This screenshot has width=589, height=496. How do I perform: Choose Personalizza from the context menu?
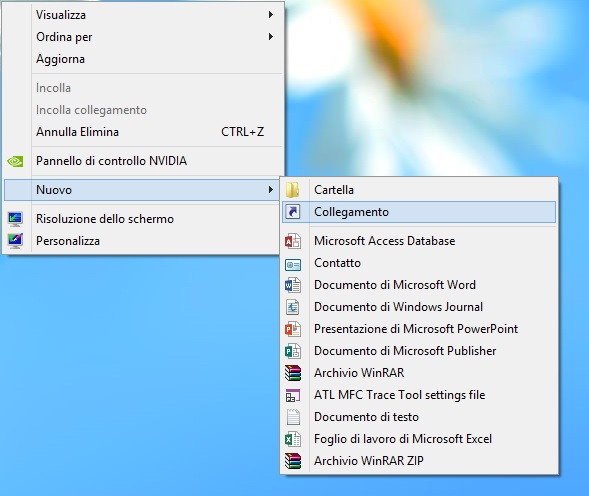[x=143, y=241]
